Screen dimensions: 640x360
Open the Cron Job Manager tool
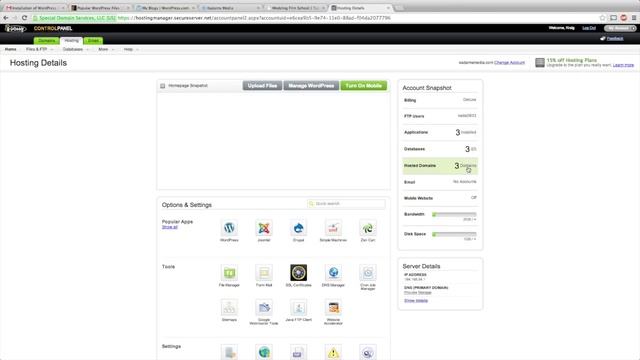(x=368, y=273)
